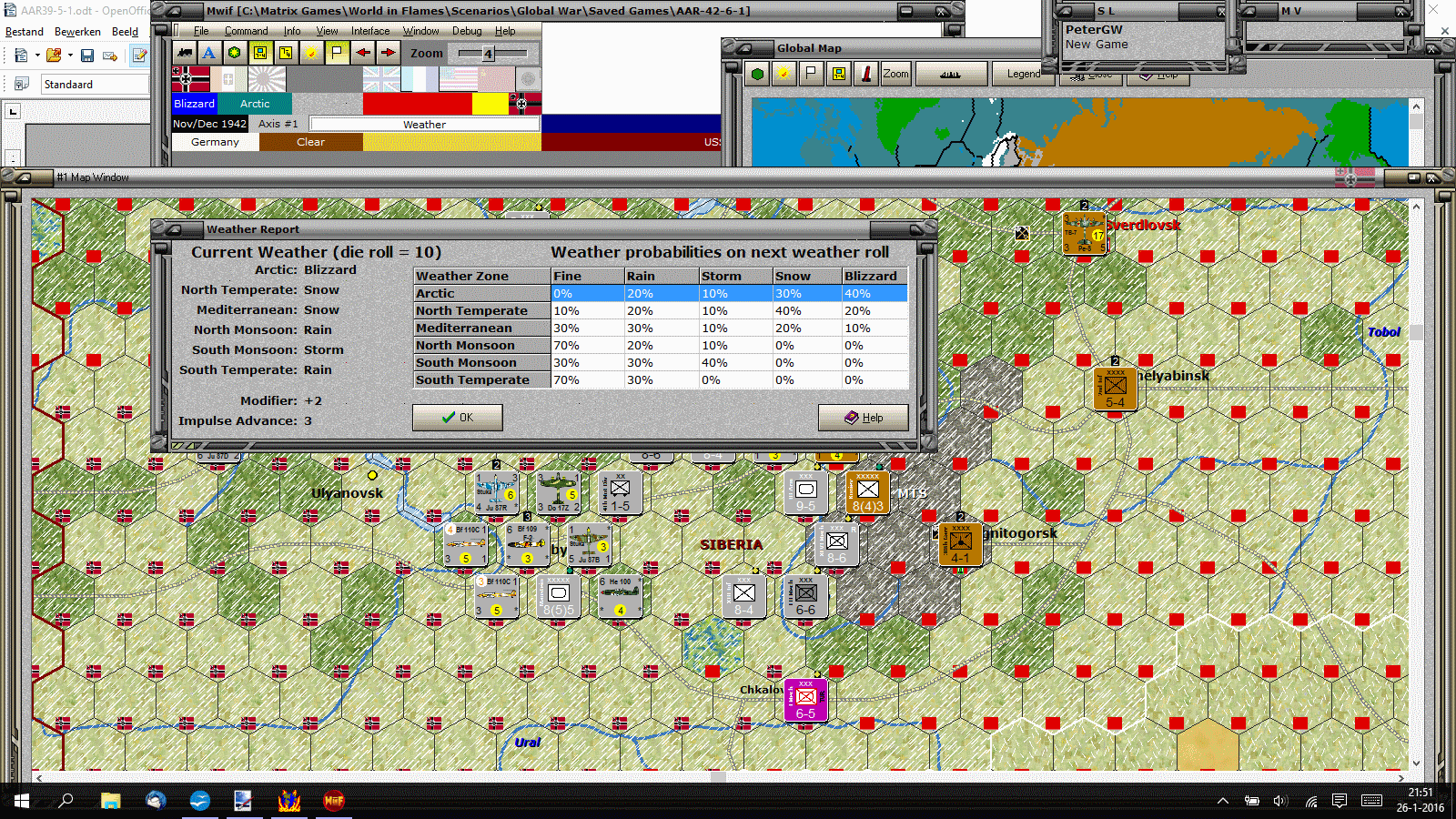Click the sun weather icon in MWIF toolbar
The width and height of the screenshot is (1456, 819).
click(x=311, y=53)
